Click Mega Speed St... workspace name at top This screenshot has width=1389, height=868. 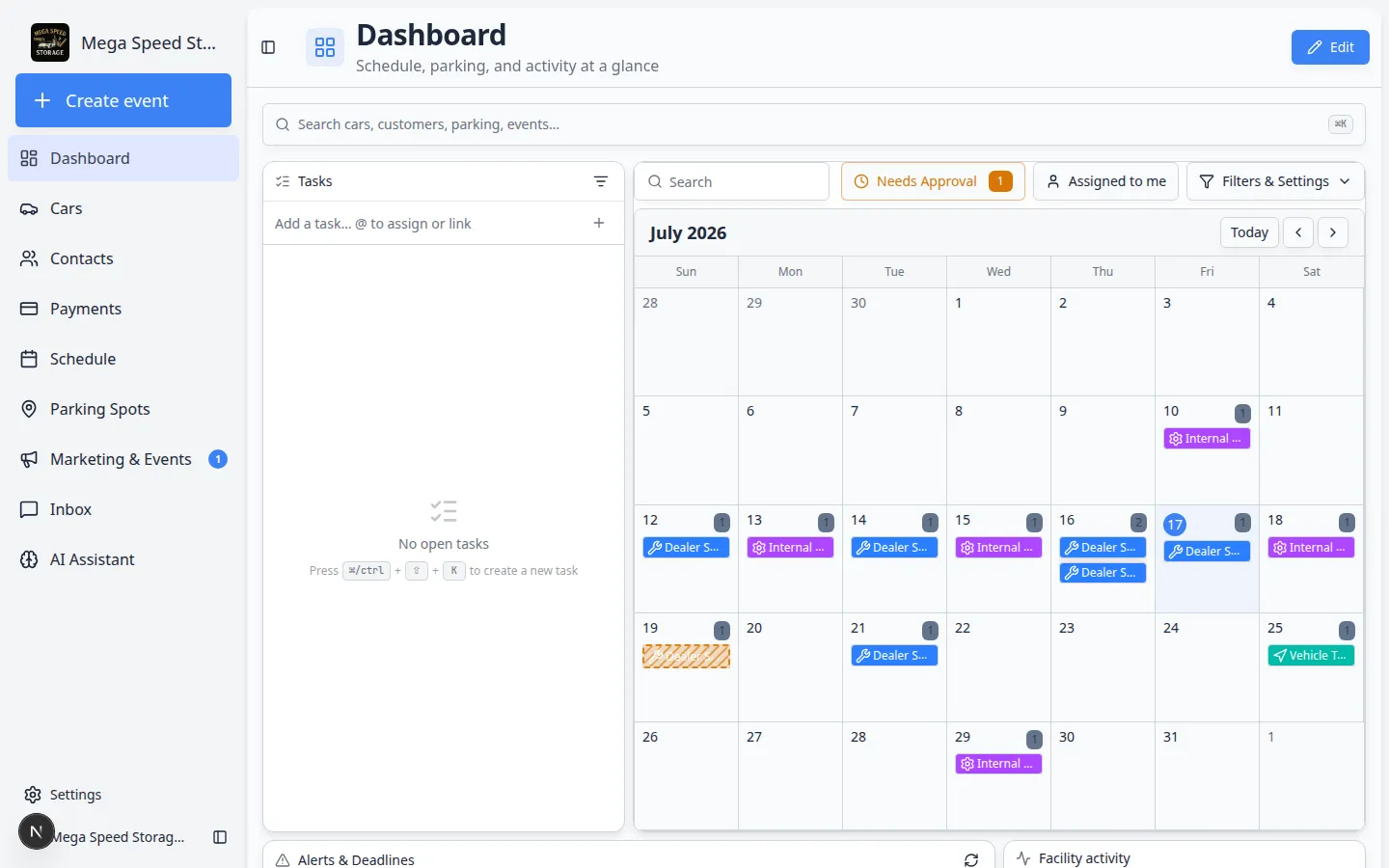tap(149, 43)
